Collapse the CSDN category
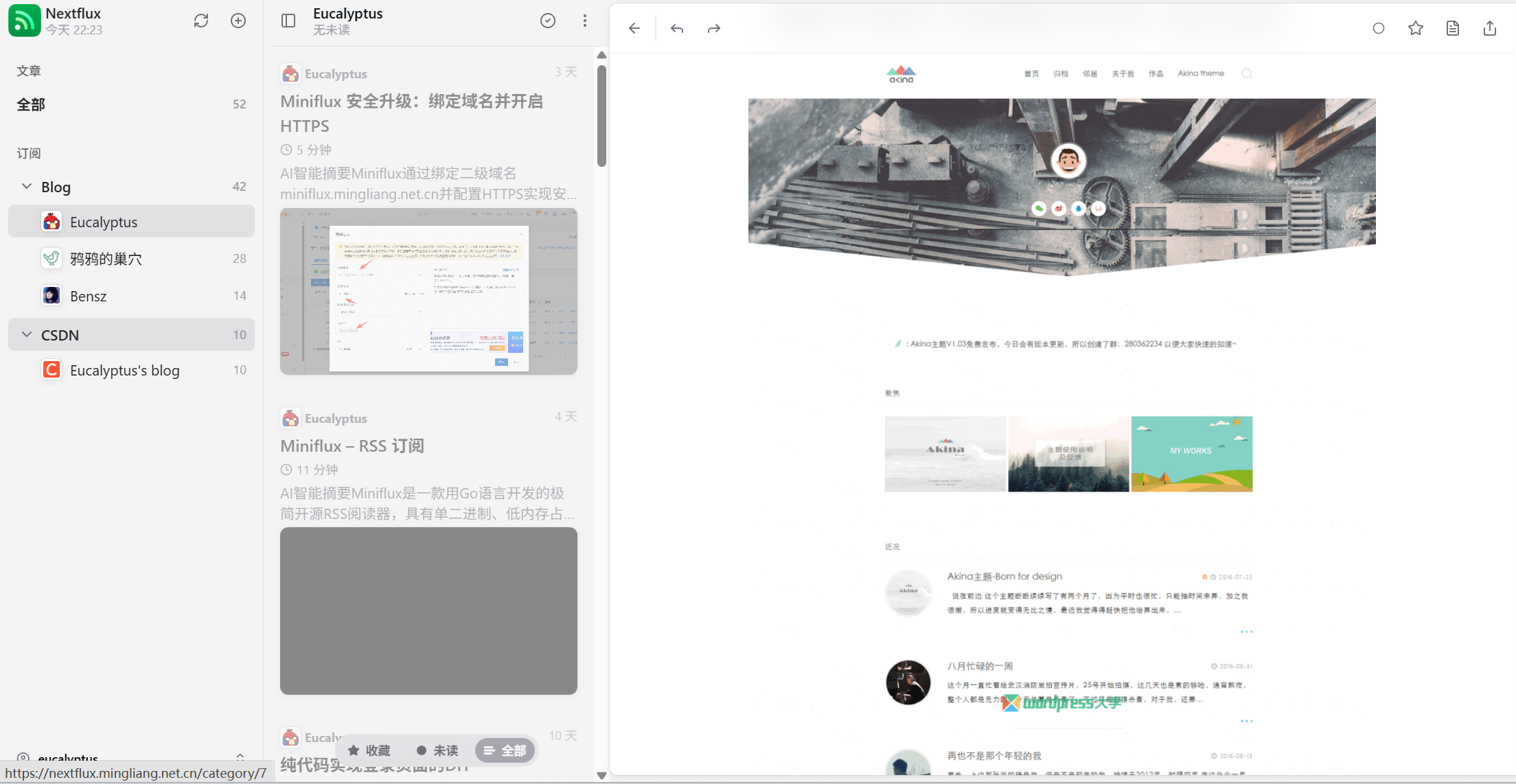1516x784 pixels. (27, 335)
